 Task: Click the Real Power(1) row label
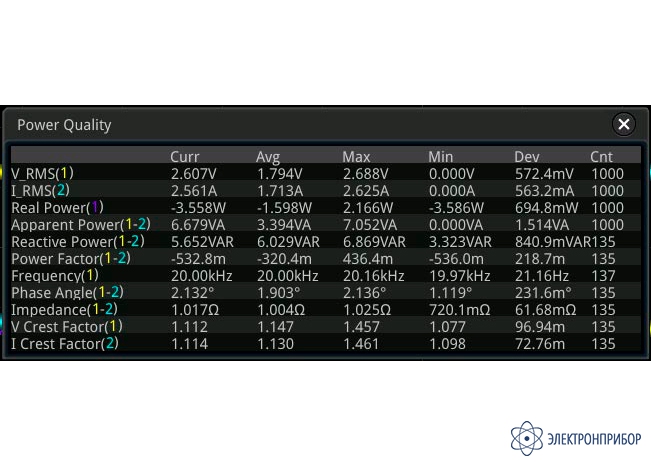coord(57,207)
